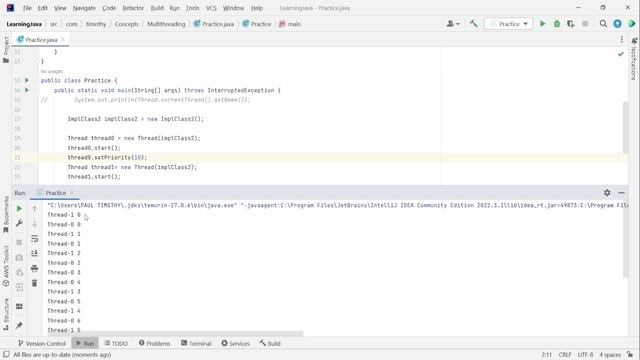The width and height of the screenshot is (640, 360).
Task: Click the exit icon in the Run sidebar
Action: pyautogui.click(x=19, y=287)
